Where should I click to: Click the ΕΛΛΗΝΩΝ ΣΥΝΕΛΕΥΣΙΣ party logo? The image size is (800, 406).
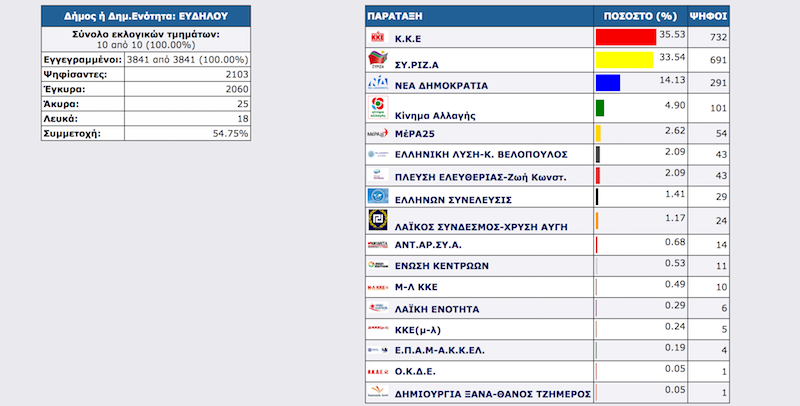pos(379,196)
